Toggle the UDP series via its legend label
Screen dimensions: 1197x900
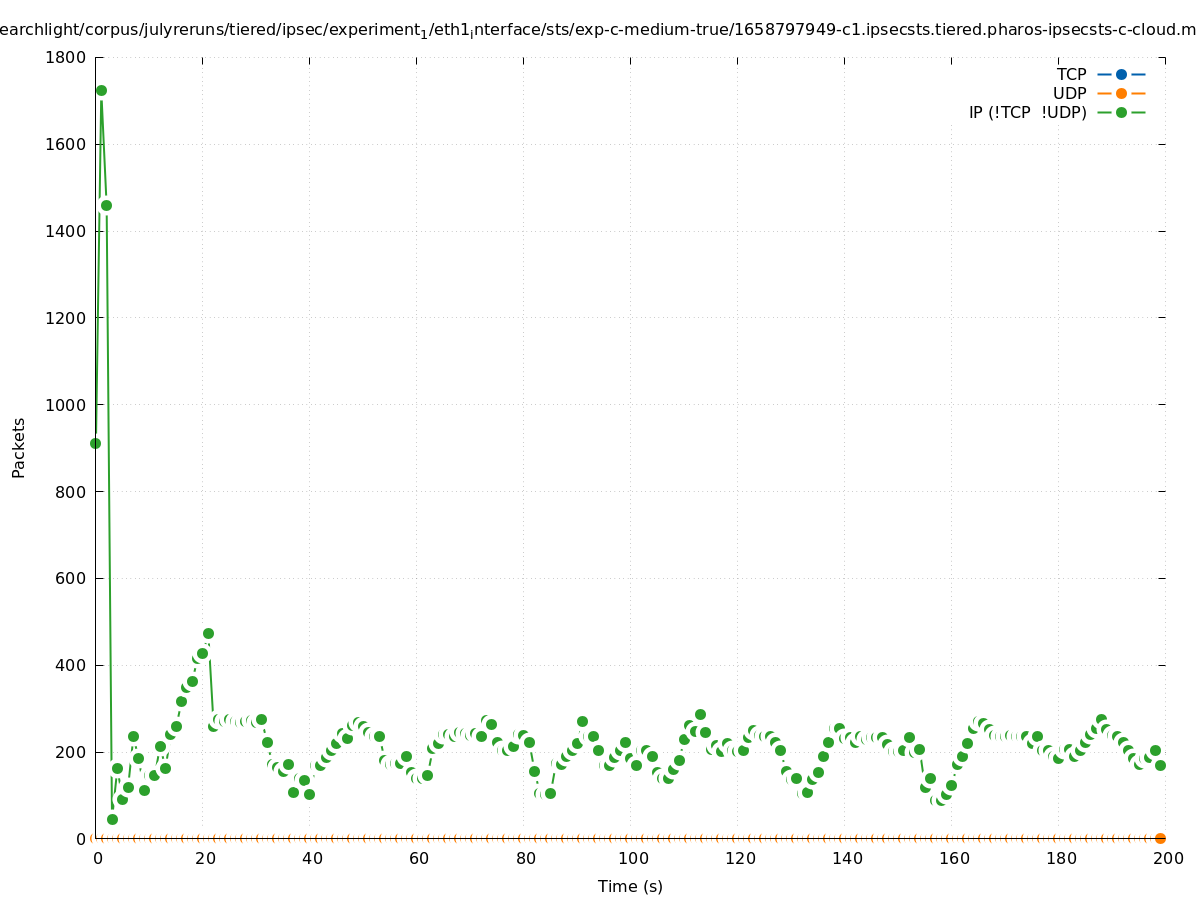[1069, 93]
